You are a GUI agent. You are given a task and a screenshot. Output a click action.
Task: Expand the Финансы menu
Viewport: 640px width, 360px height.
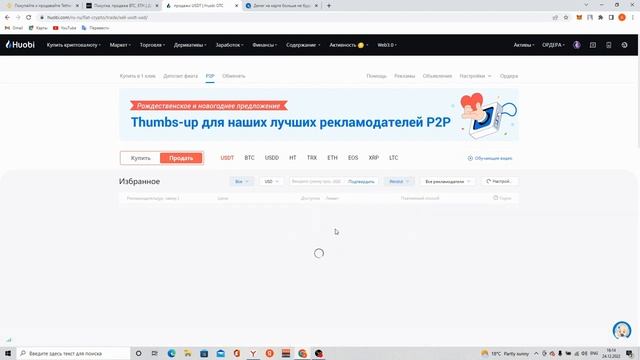click(x=264, y=45)
